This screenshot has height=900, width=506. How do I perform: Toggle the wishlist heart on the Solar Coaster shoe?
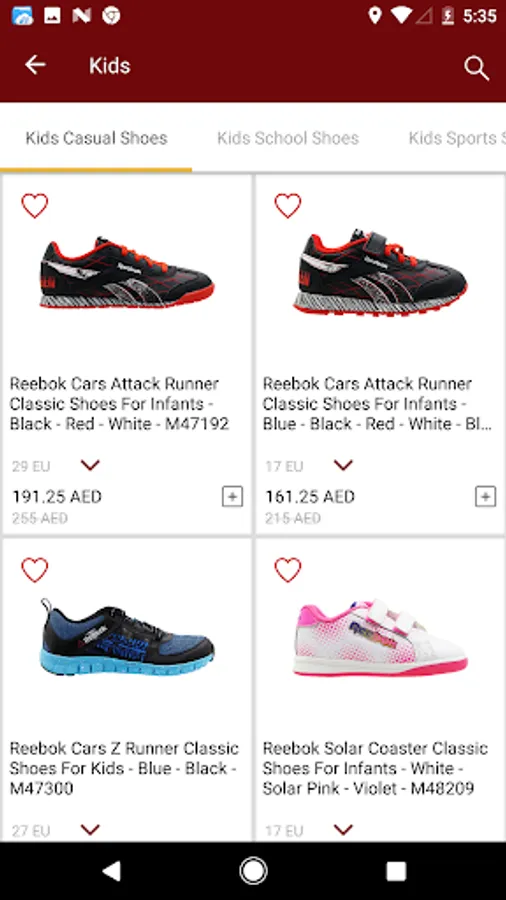click(287, 570)
